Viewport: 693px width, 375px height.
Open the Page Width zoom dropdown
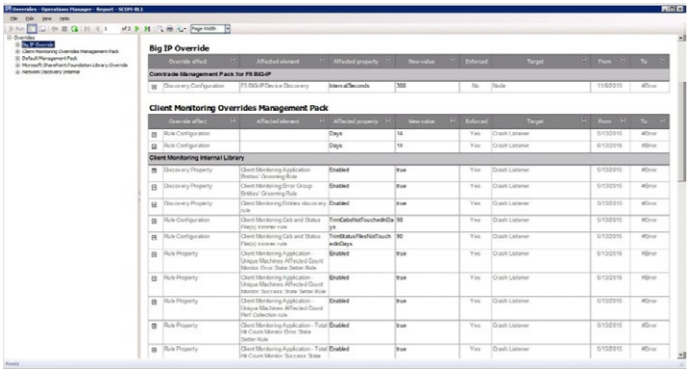(x=227, y=29)
